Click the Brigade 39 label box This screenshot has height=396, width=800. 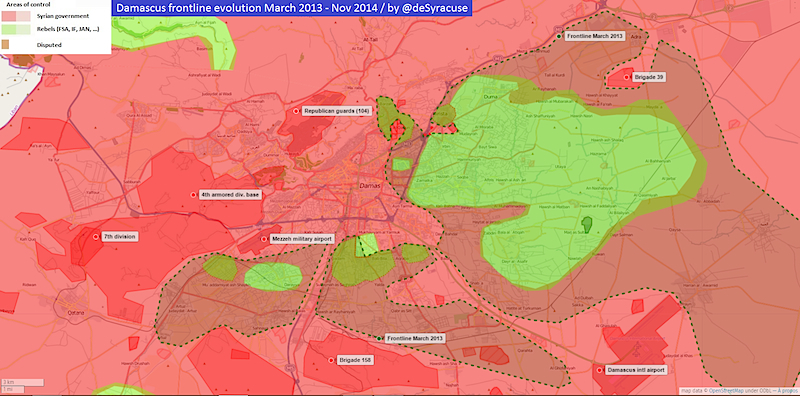point(648,78)
